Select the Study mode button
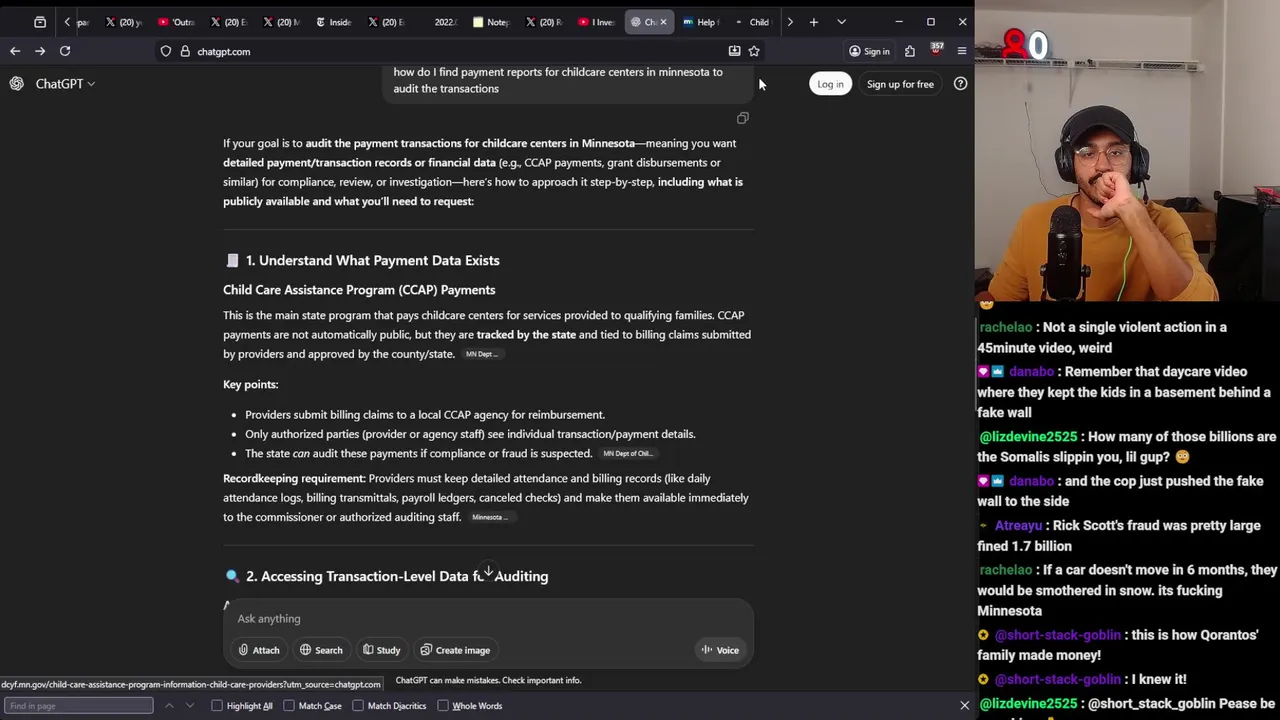This screenshot has height=720, width=1280. pos(381,650)
